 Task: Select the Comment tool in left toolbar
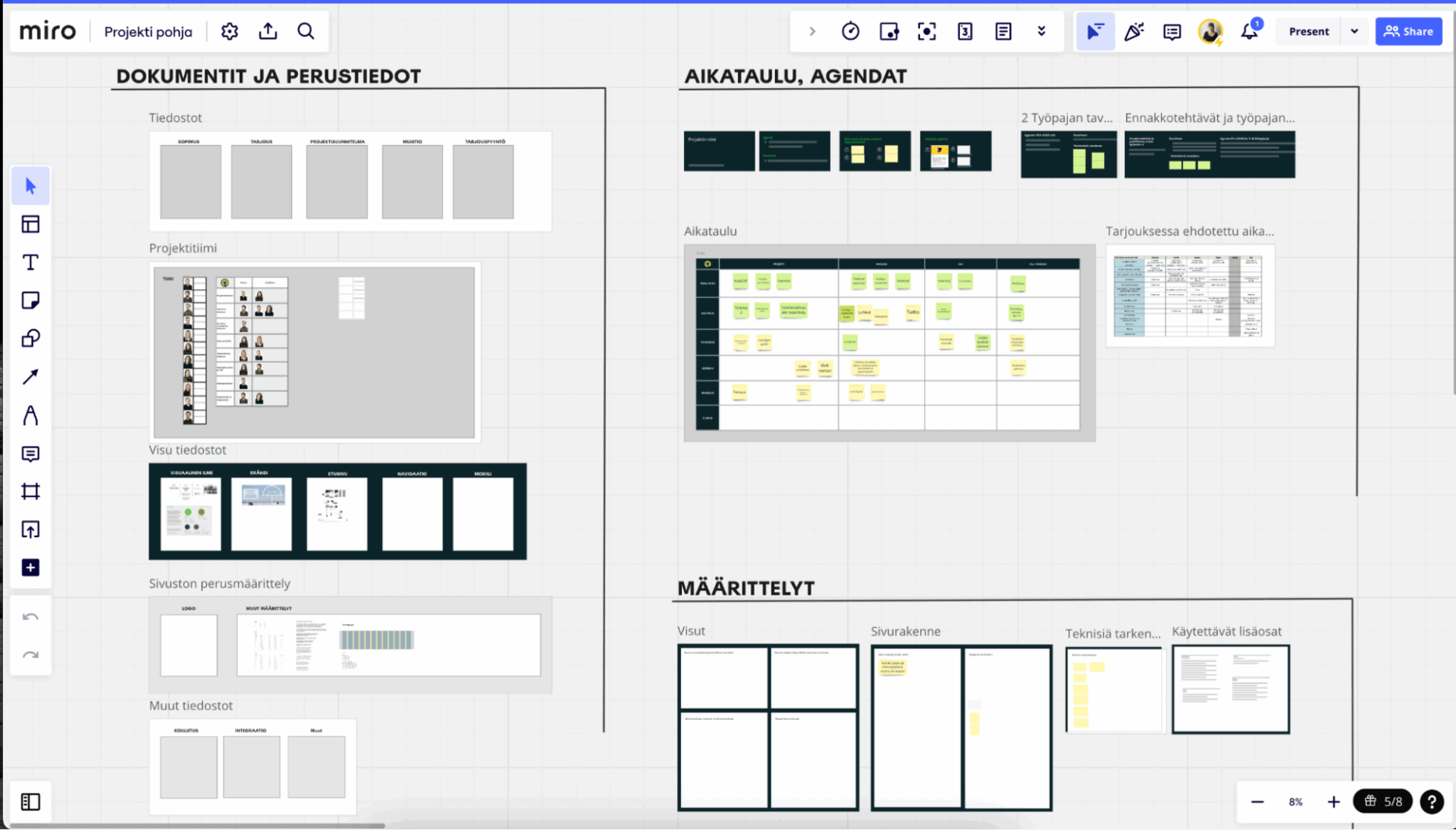point(30,454)
